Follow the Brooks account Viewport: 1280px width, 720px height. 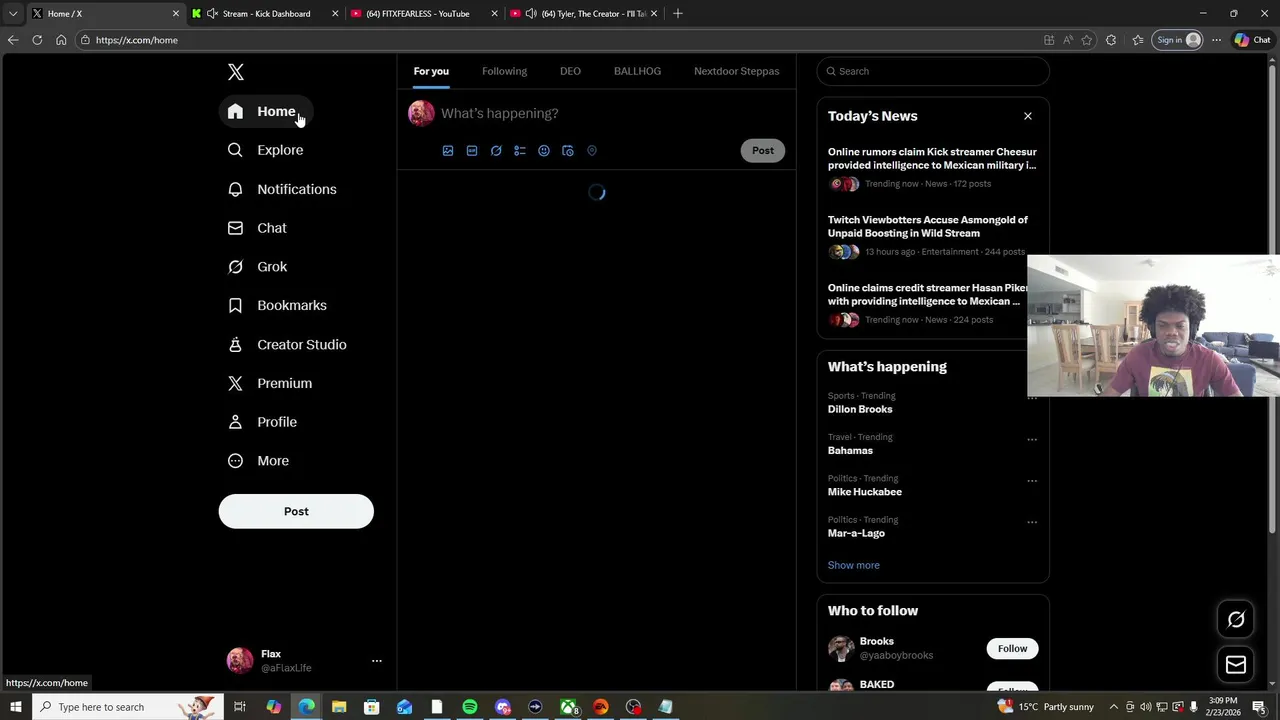1012,648
